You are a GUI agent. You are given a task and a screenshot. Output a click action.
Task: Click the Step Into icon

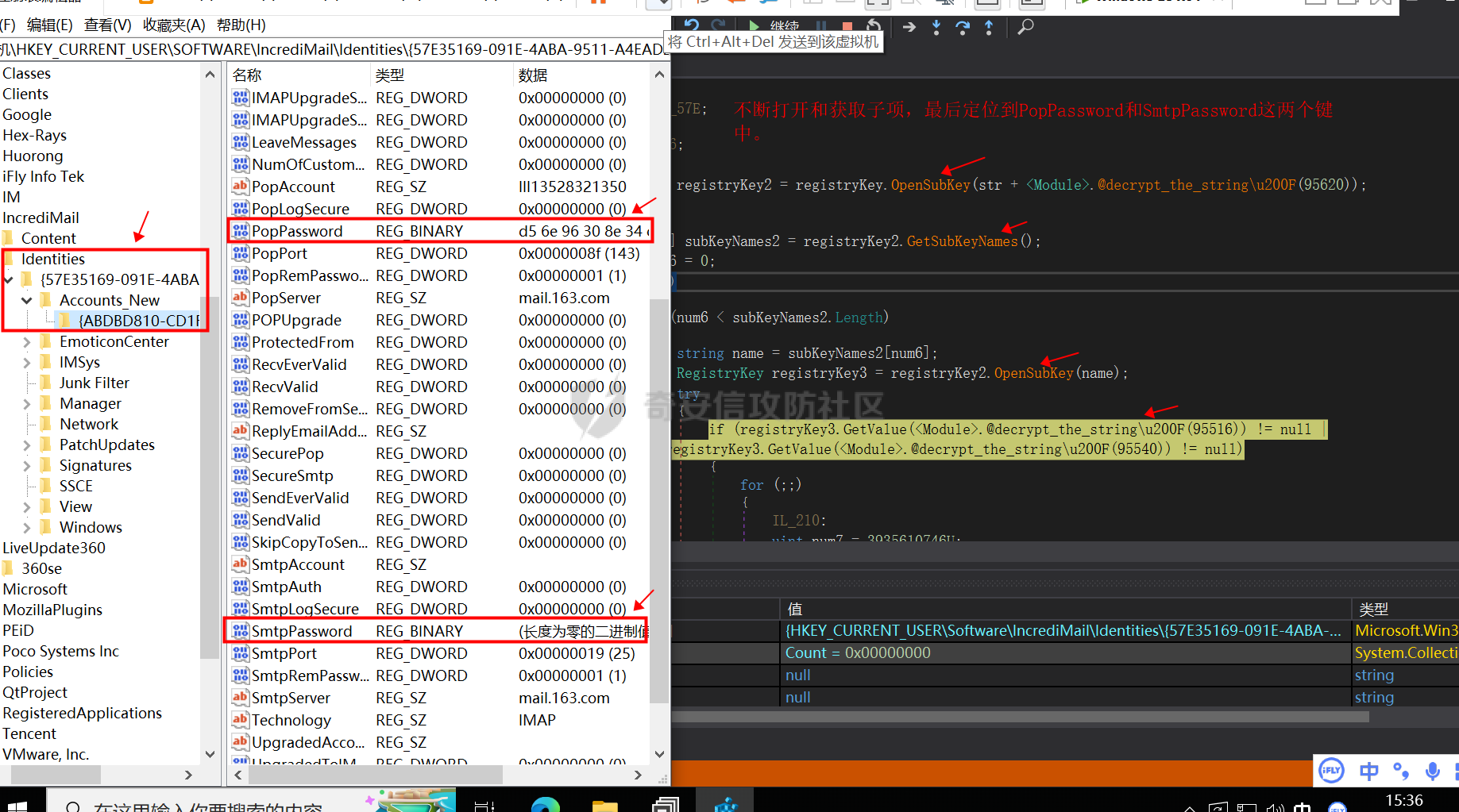coord(936,27)
